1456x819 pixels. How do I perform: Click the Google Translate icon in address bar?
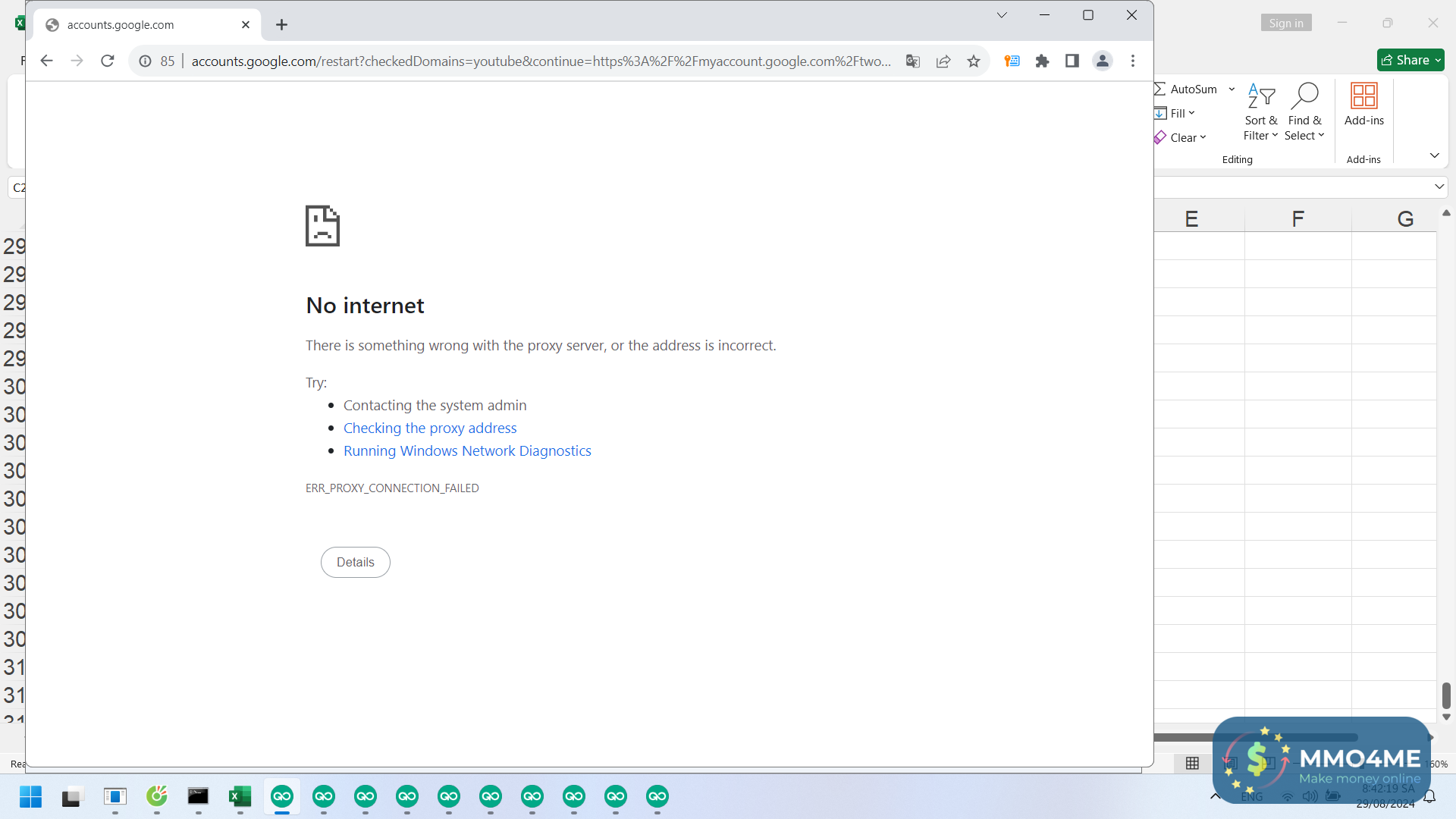913,61
